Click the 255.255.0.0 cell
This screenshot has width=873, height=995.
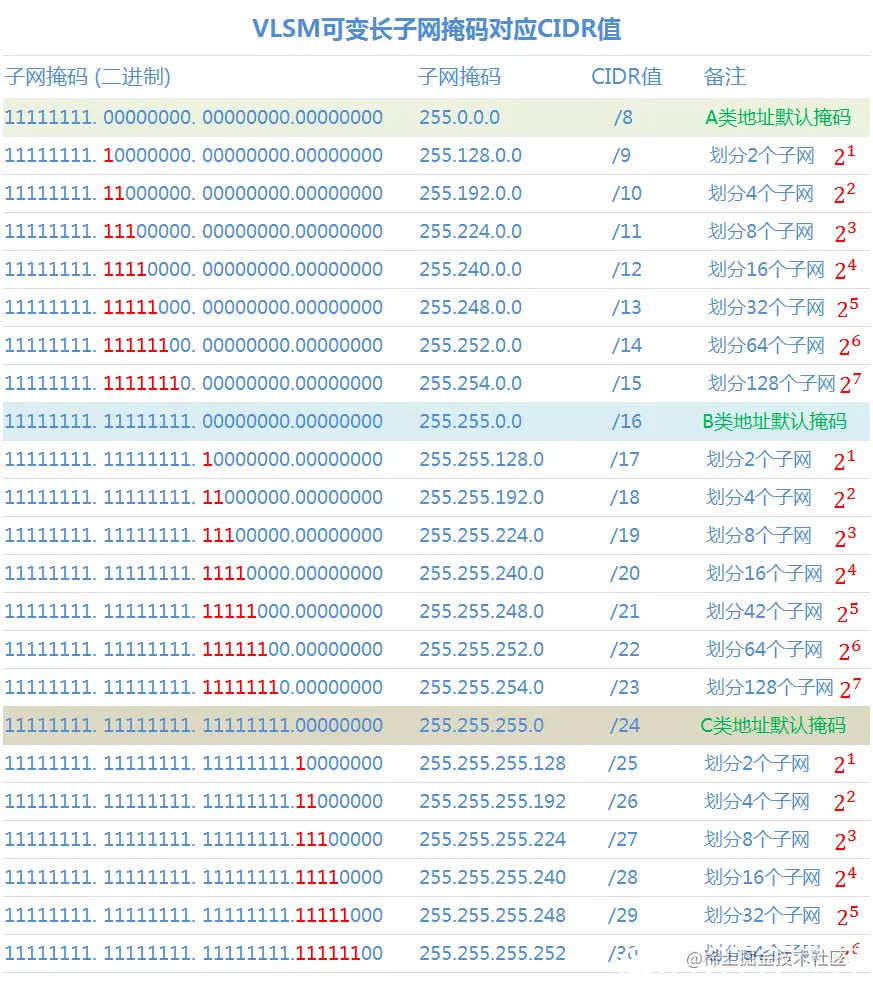point(470,421)
